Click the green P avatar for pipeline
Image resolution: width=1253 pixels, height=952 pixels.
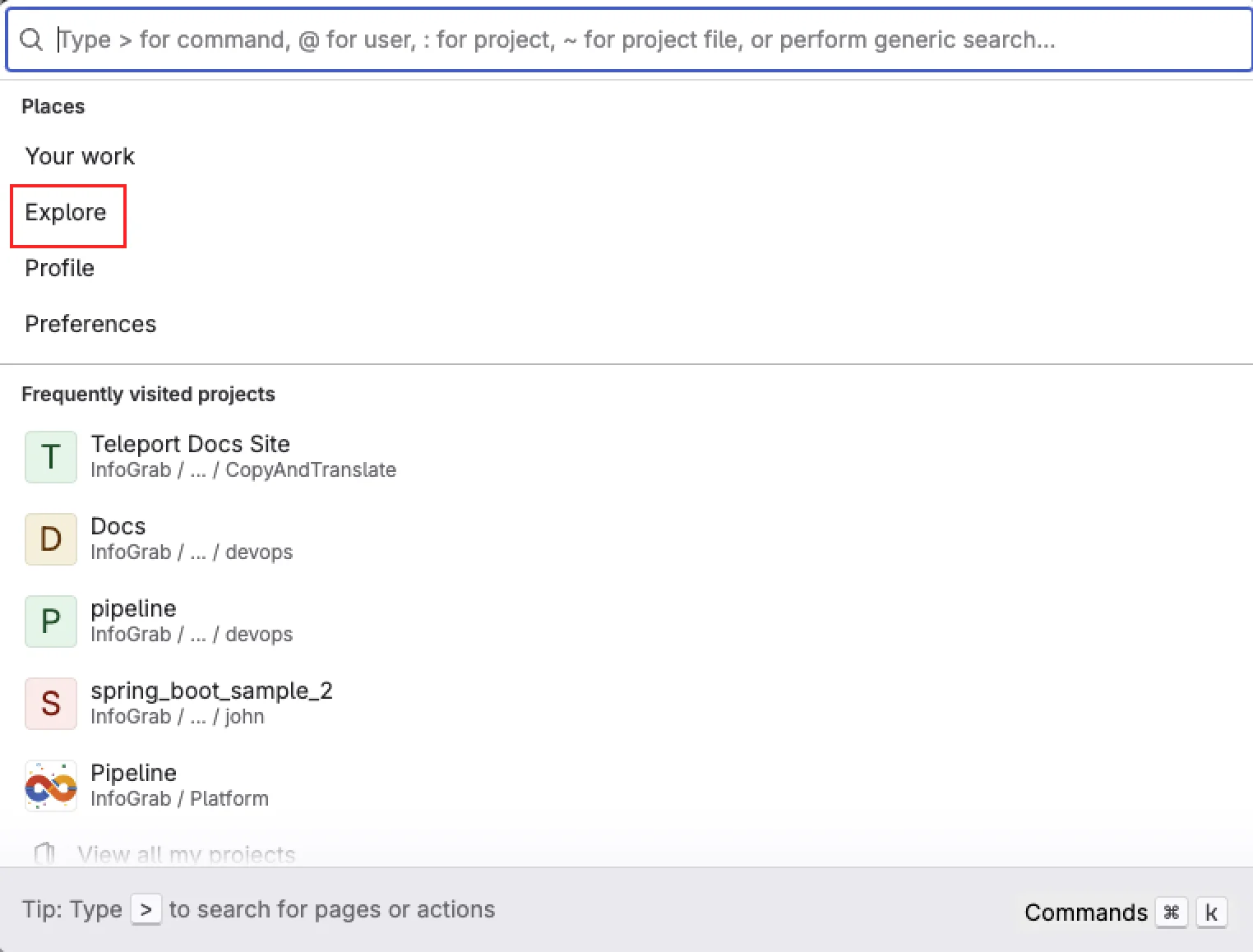(x=51, y=622)
